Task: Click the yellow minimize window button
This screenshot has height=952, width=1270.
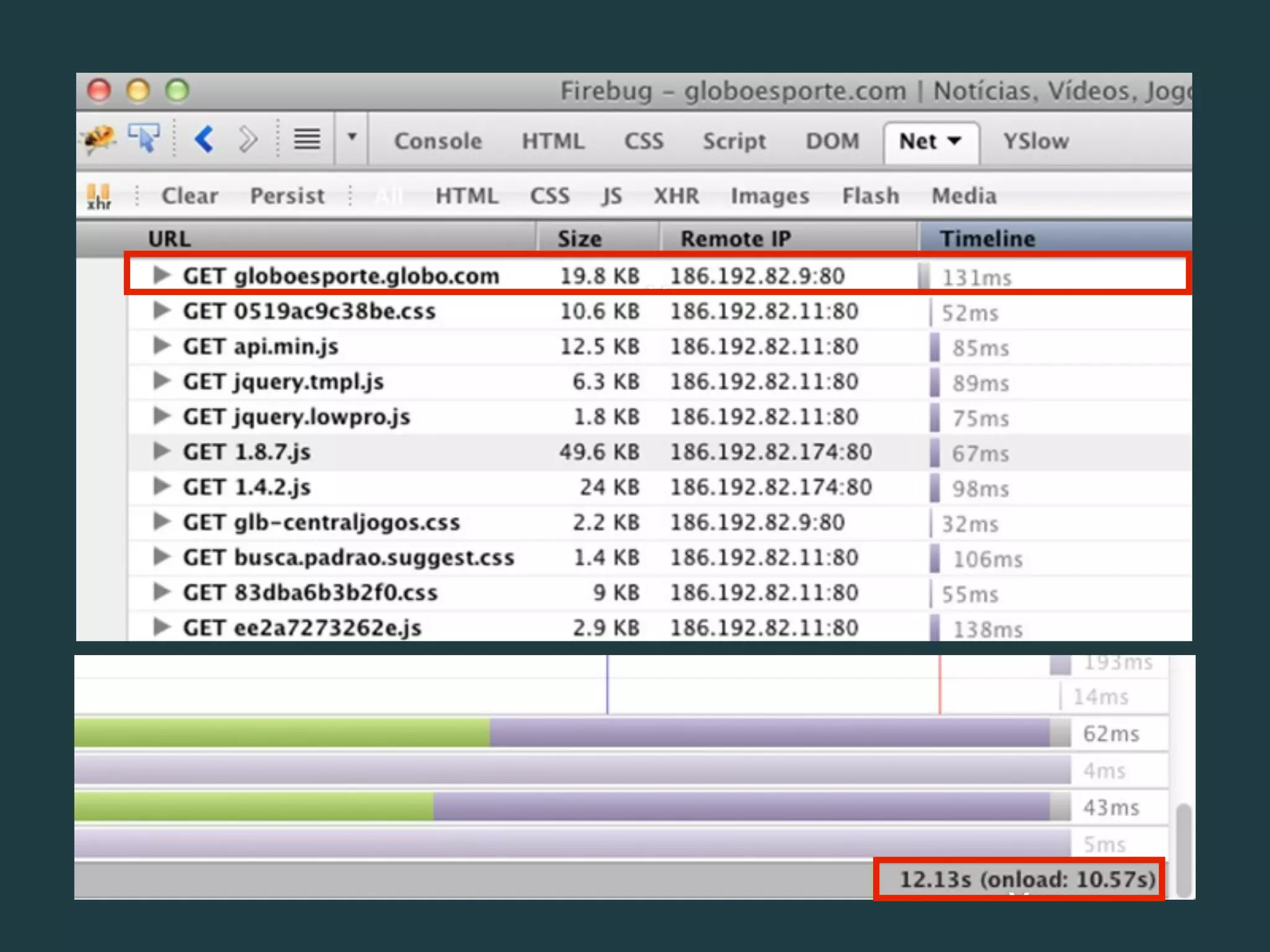Action: (138, 91)
